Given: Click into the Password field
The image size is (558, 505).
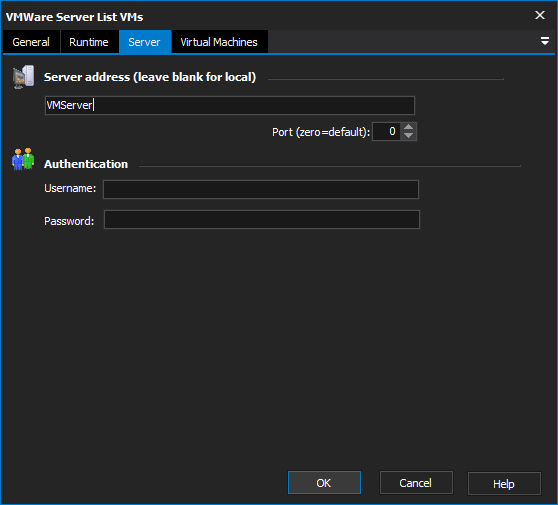Looking at the screenshot, I should click(262, 220).
